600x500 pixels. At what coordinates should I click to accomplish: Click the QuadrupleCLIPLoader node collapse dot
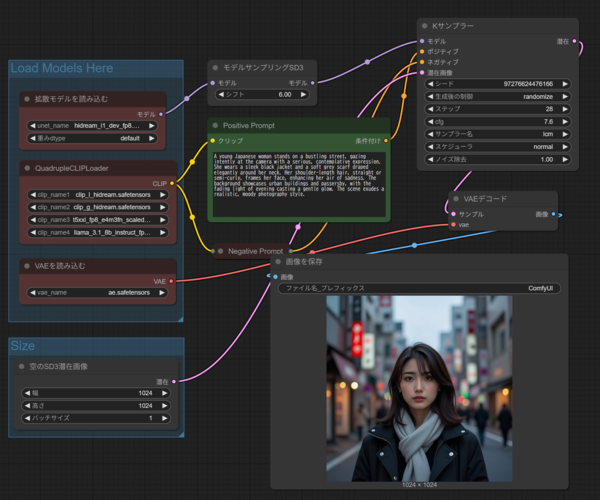pos(27,169)
